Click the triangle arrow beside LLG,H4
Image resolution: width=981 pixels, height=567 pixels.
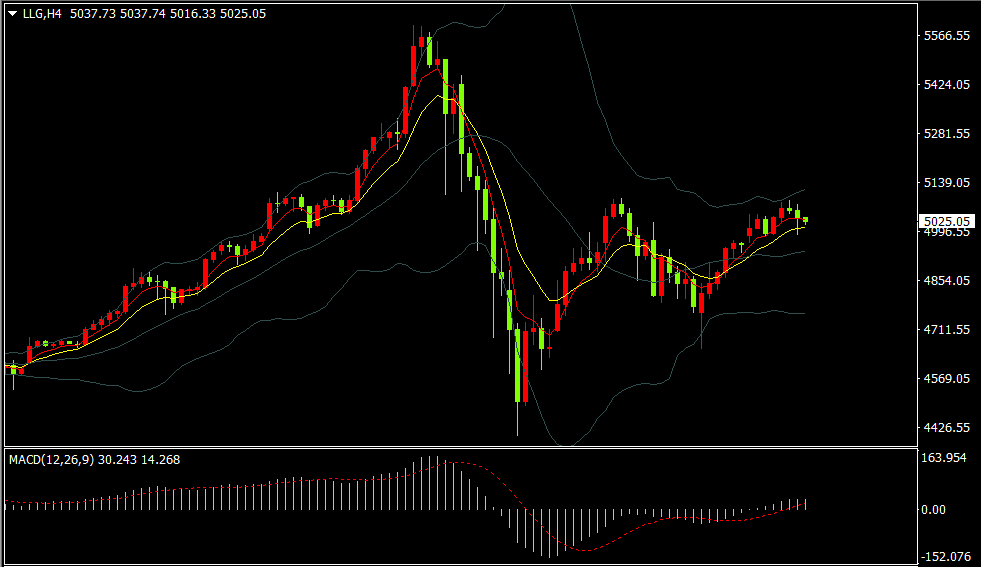click(12, 13)
